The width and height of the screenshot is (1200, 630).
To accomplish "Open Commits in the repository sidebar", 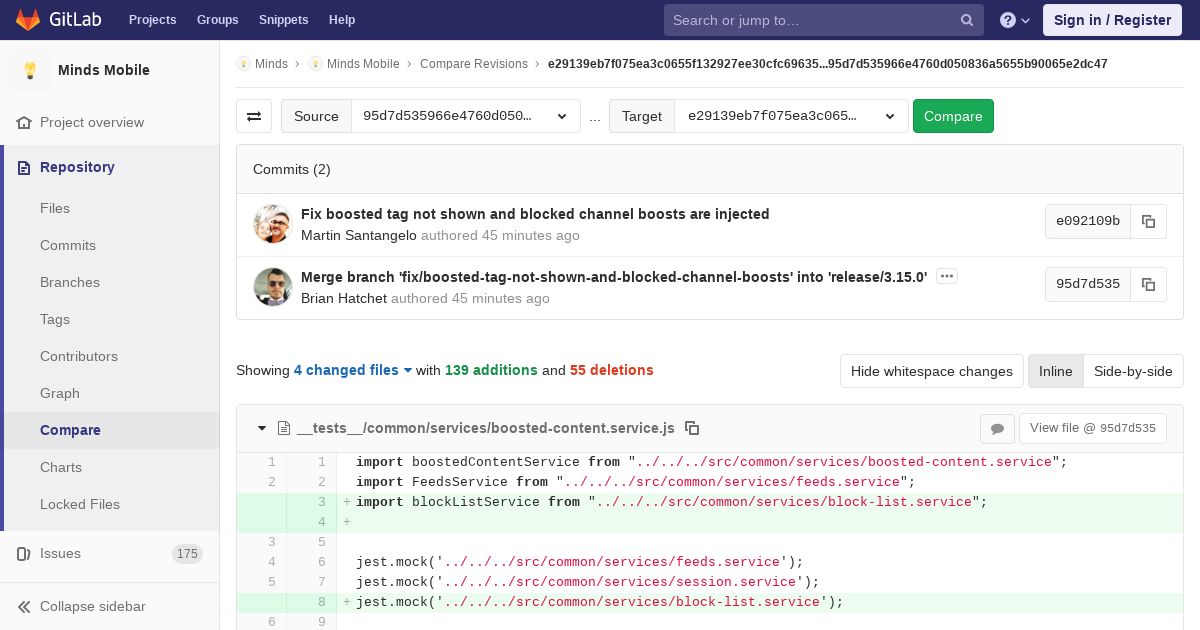I will (x=68, y=245).
